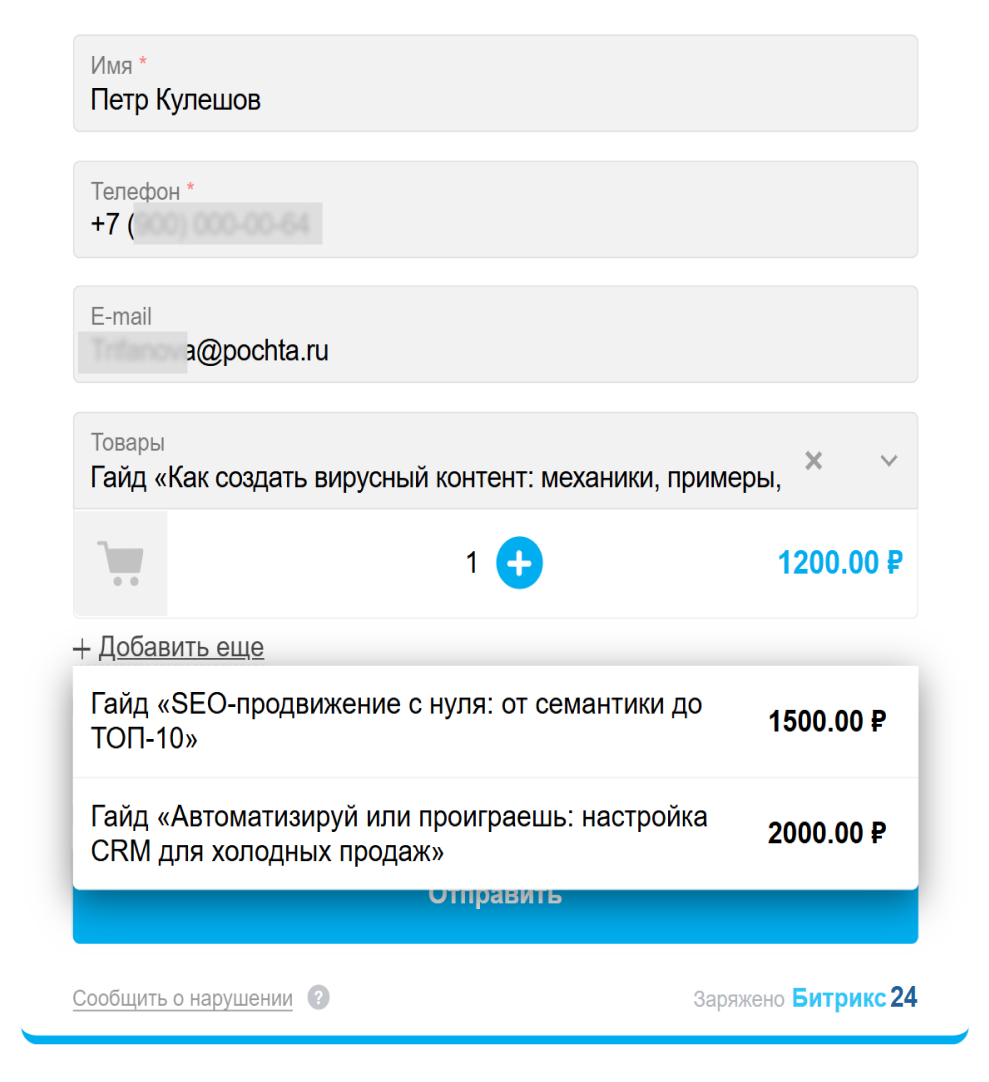This screenshot has width=989, height=1082.
Task: Expand the Товары dropdown chevron
Action: tap(889, 460)
